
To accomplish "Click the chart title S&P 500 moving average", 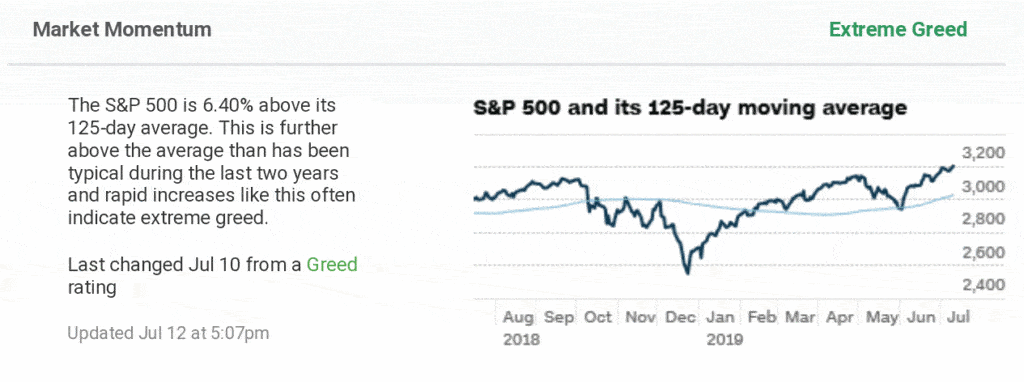I will pos(690,108).
